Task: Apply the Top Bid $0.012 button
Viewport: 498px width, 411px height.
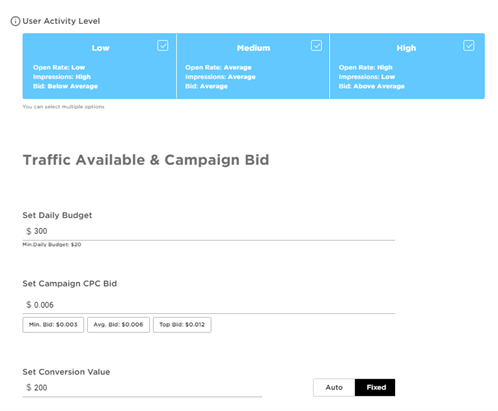Action: [x=182, y=325]
